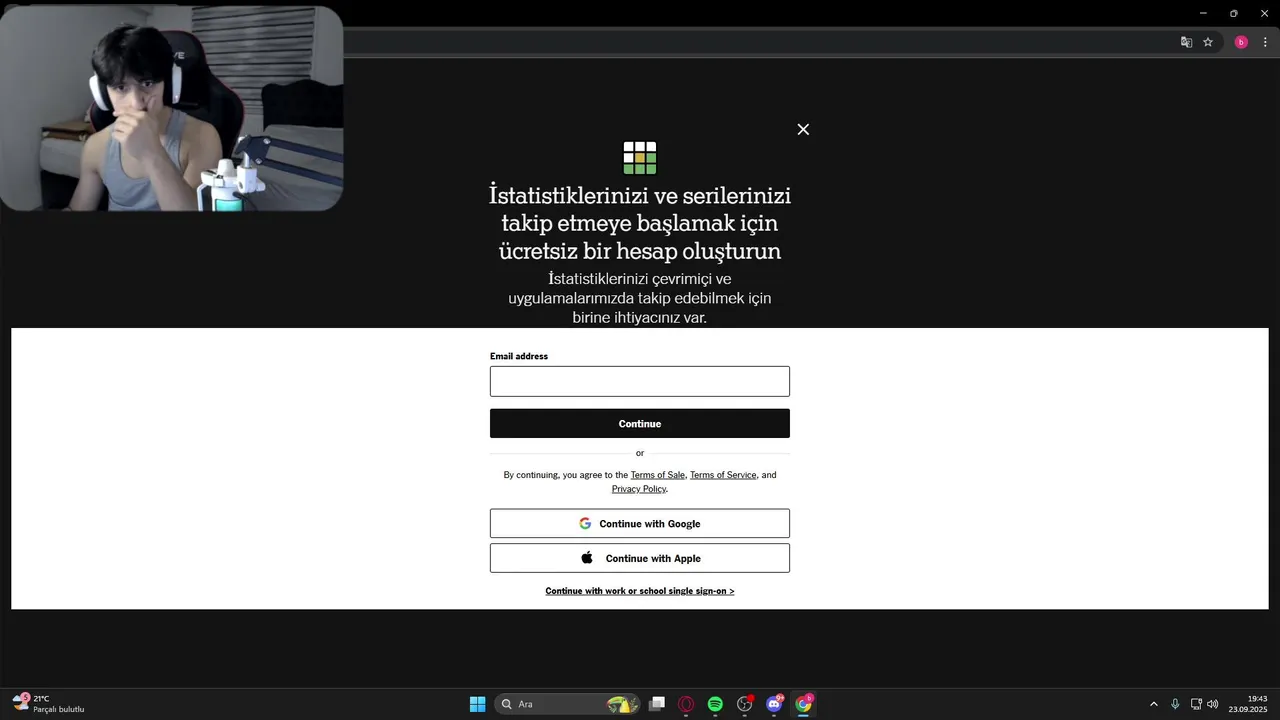The height and width of the screenshot is (720, 1280).
Task: Restore down the Chrome window
Action: tap(1233, 13)
